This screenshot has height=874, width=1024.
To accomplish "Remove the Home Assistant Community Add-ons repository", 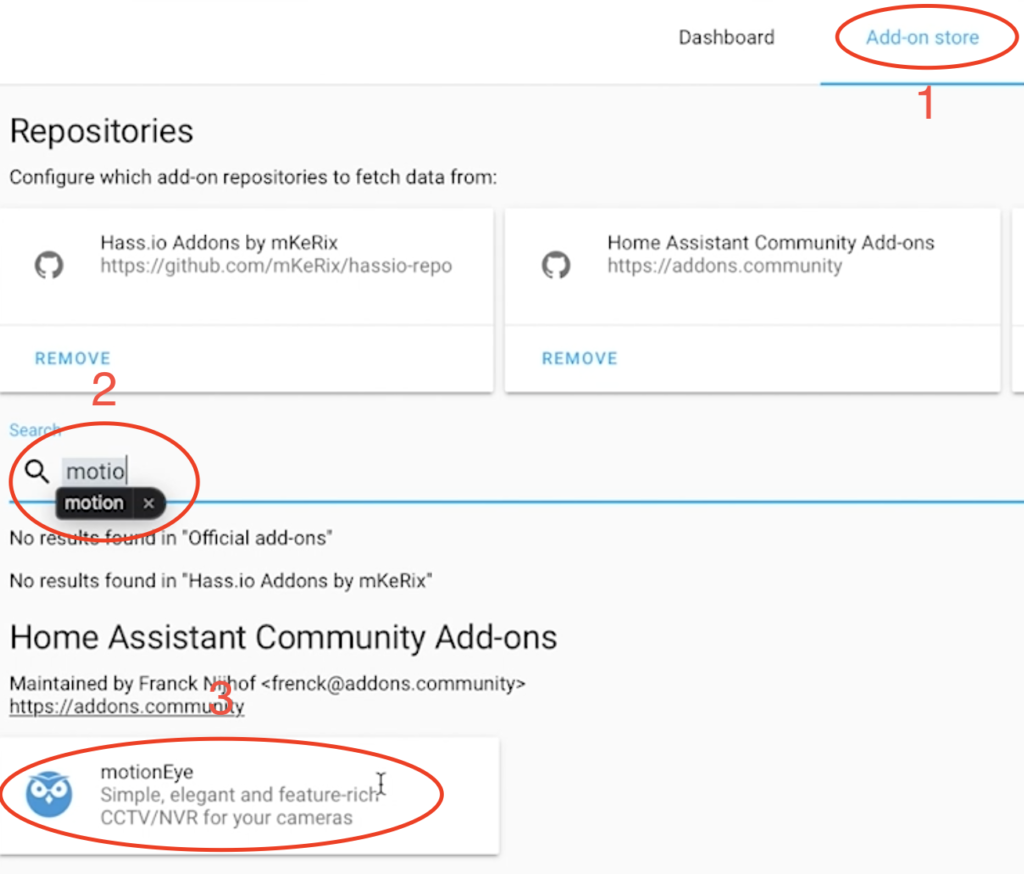I will coord(579,358).
